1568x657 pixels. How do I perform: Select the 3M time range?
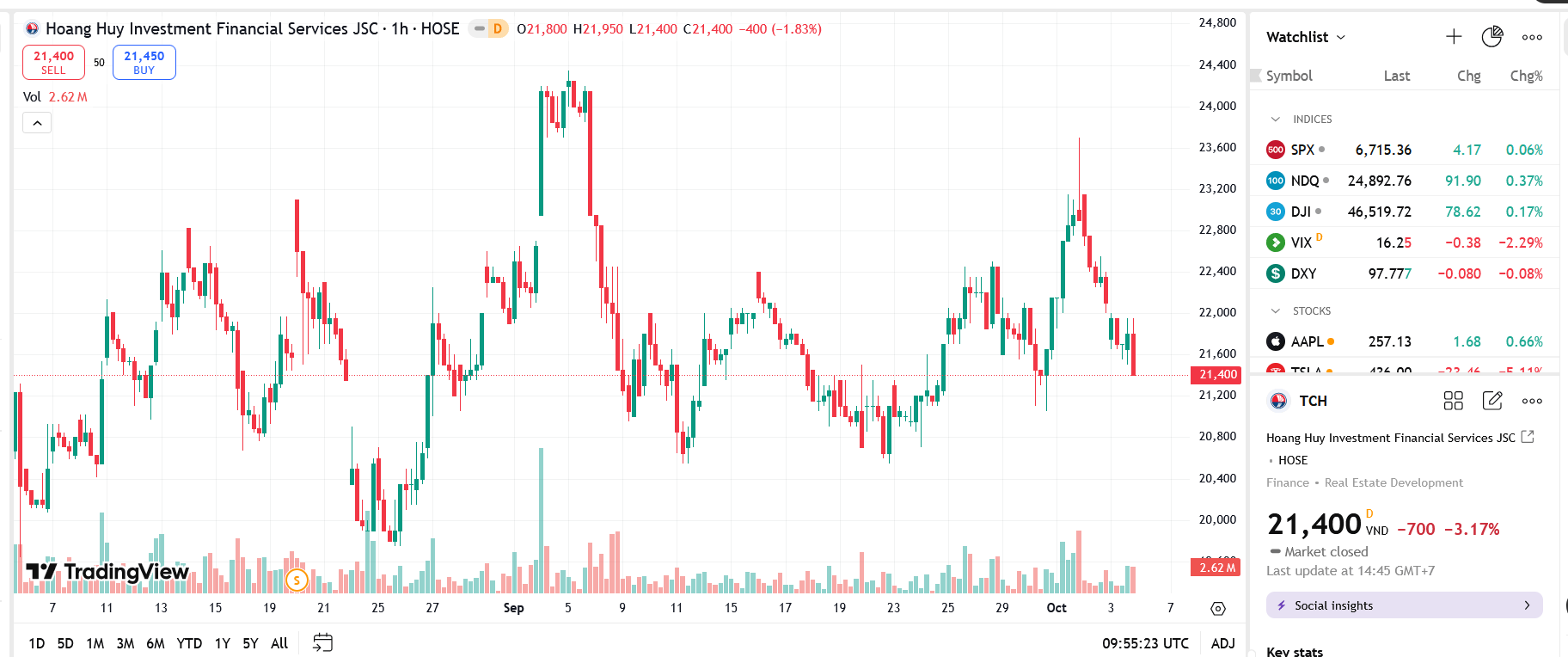126,643
